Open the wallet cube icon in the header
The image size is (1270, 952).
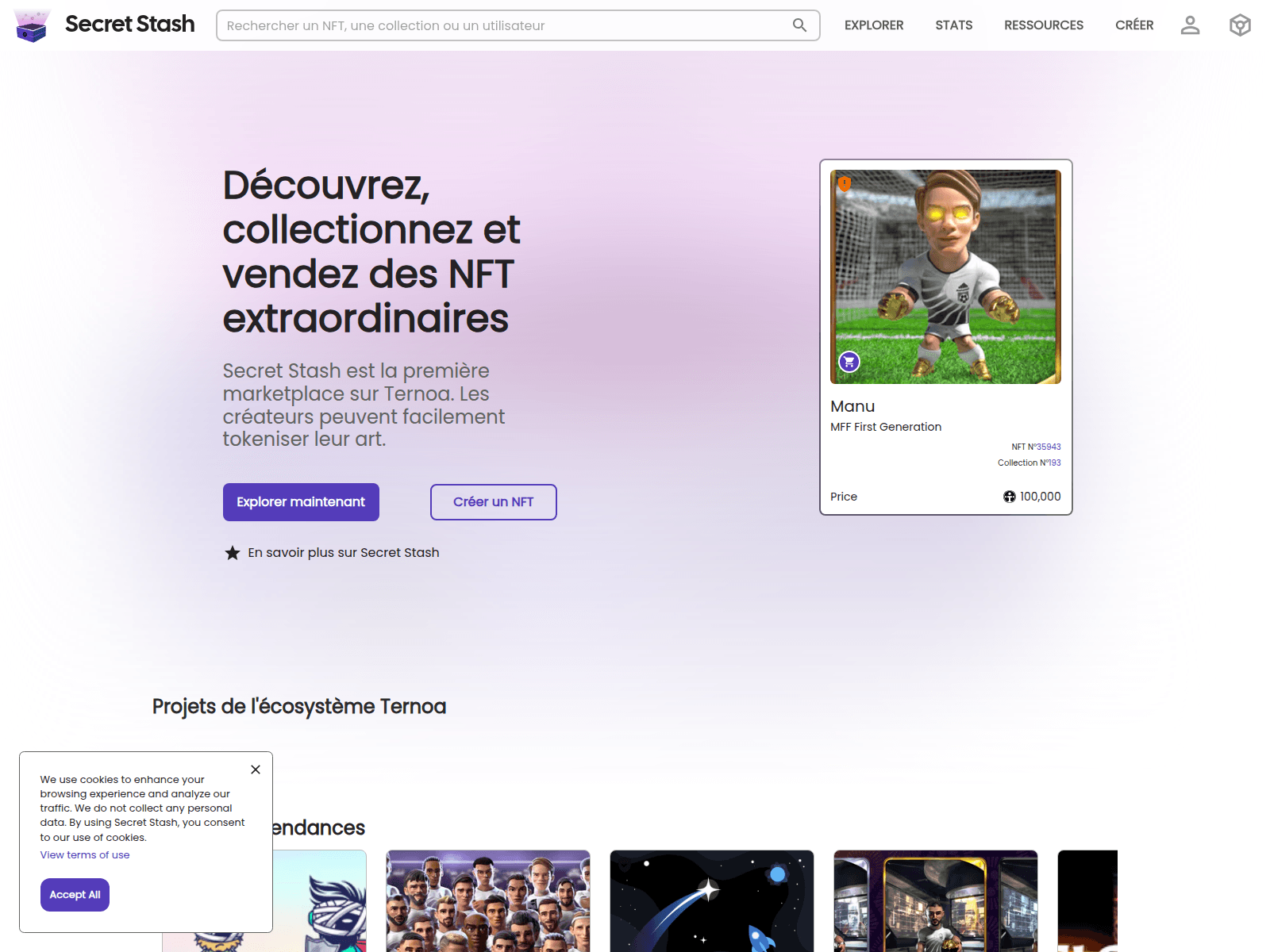1240,25
